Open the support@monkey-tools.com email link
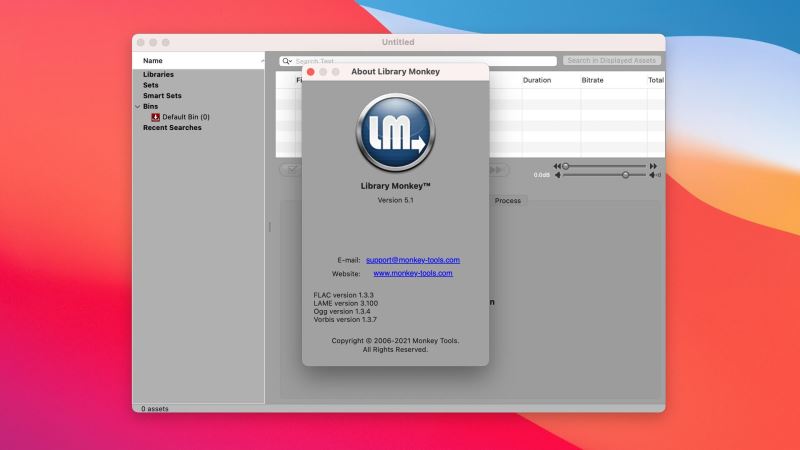This screenshot has width=800, height=450. 413,260
